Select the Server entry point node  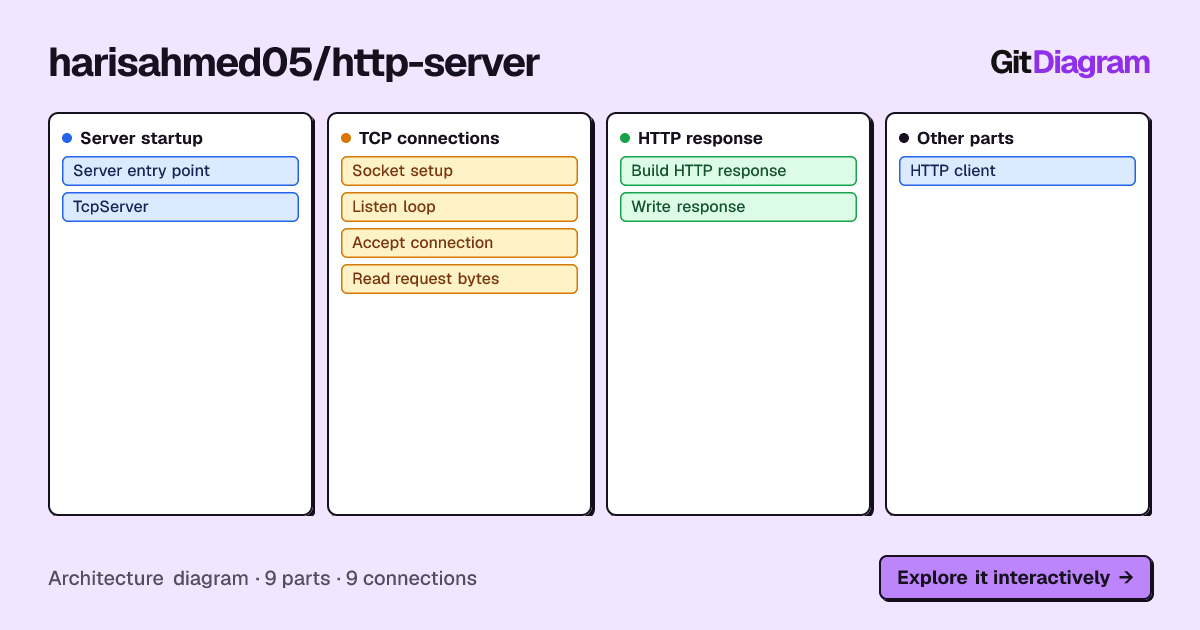[180, 171]
